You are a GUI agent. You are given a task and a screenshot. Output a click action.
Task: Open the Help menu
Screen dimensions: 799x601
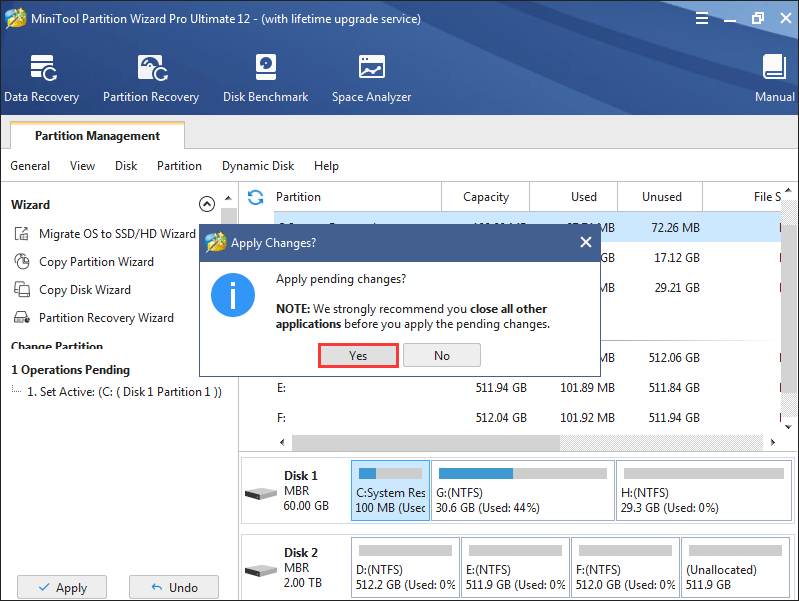click(x=326, y=166)
